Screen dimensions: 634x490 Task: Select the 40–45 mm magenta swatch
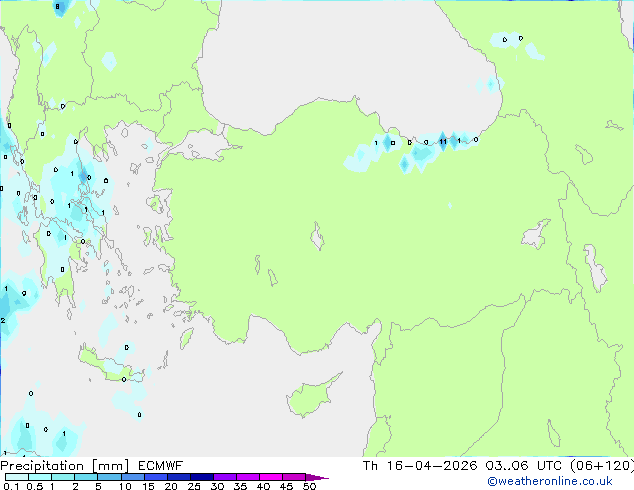pyautogui.click(x=271, y=477)
